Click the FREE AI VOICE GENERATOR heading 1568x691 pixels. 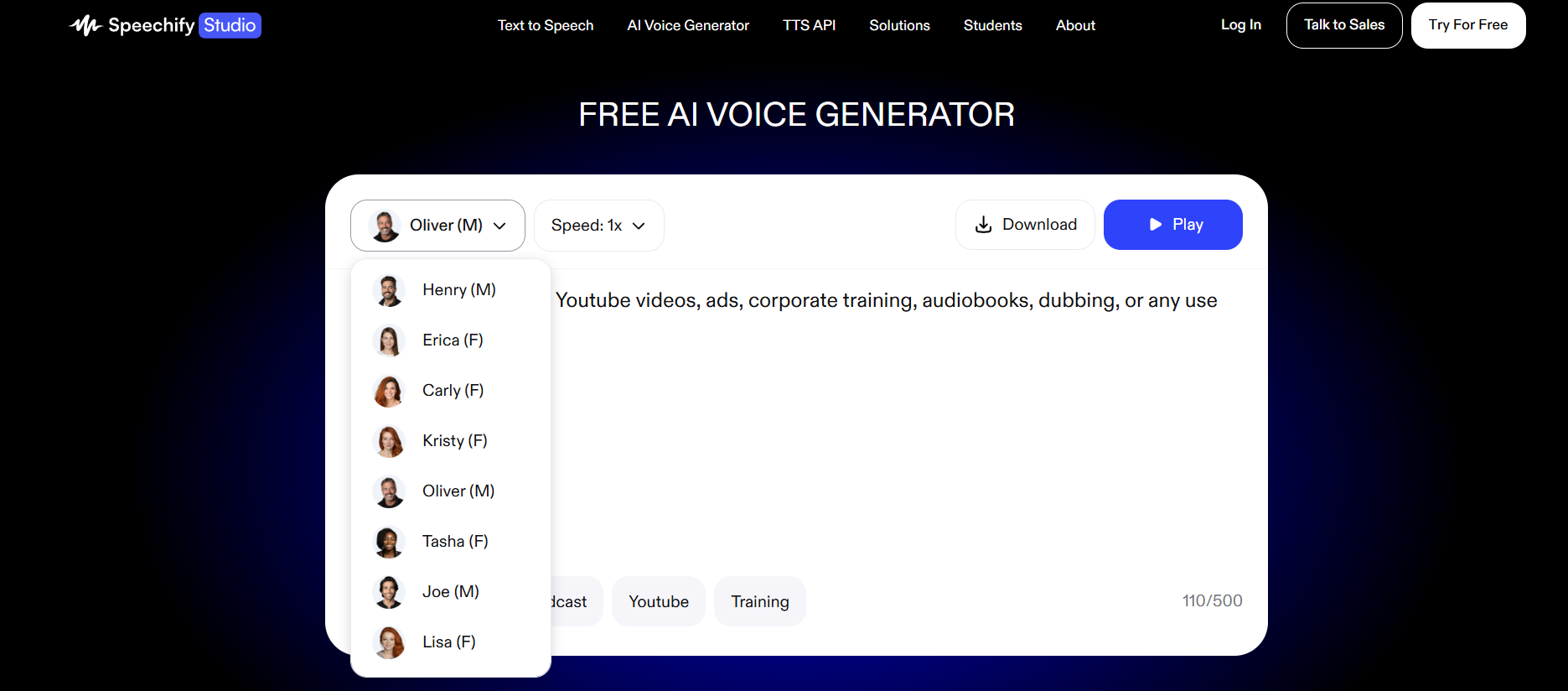(x=796, y=115)
